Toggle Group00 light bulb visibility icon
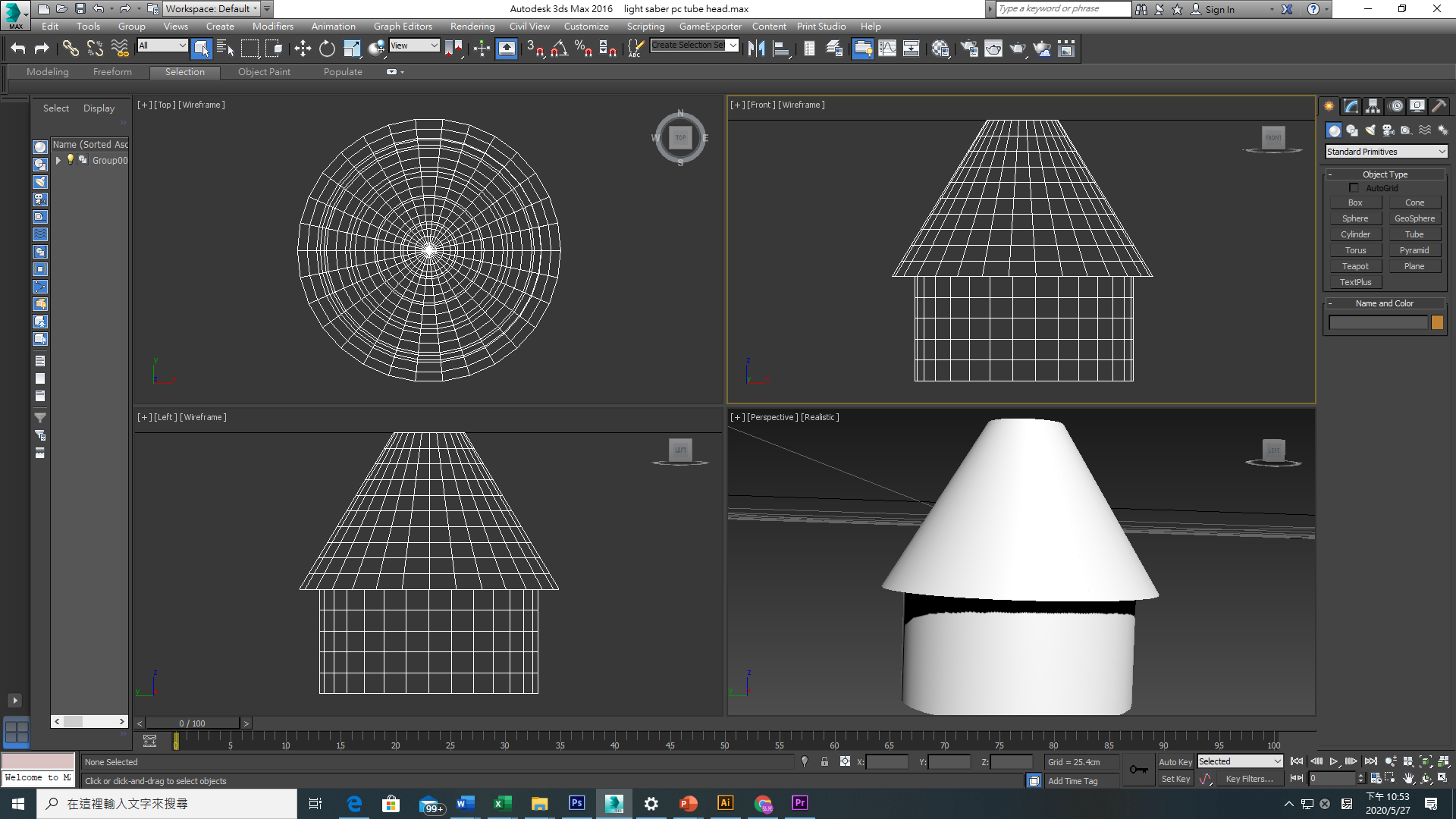The height and width of the screenshot is (819, 1456). (71, 159)
